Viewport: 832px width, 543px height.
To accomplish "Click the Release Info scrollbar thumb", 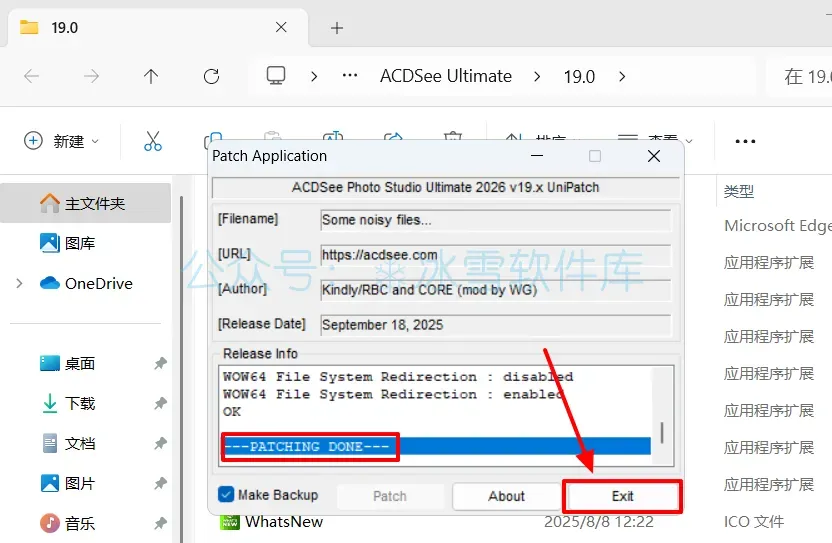I will point(662,433).
